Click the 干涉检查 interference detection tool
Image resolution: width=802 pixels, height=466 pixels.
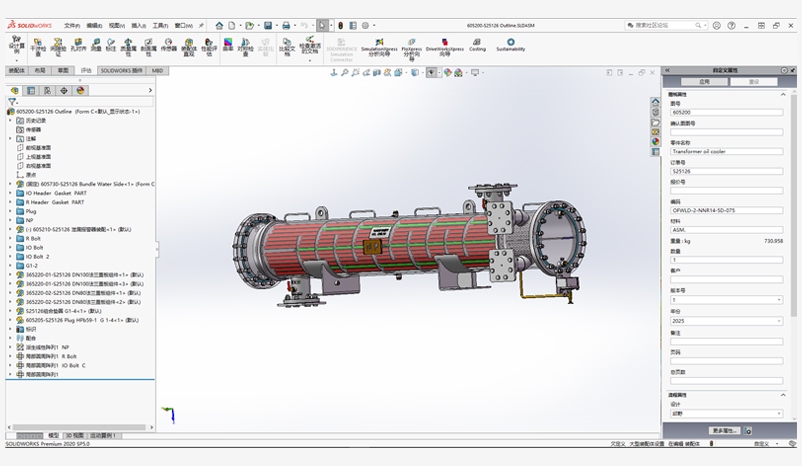point(38,47)
